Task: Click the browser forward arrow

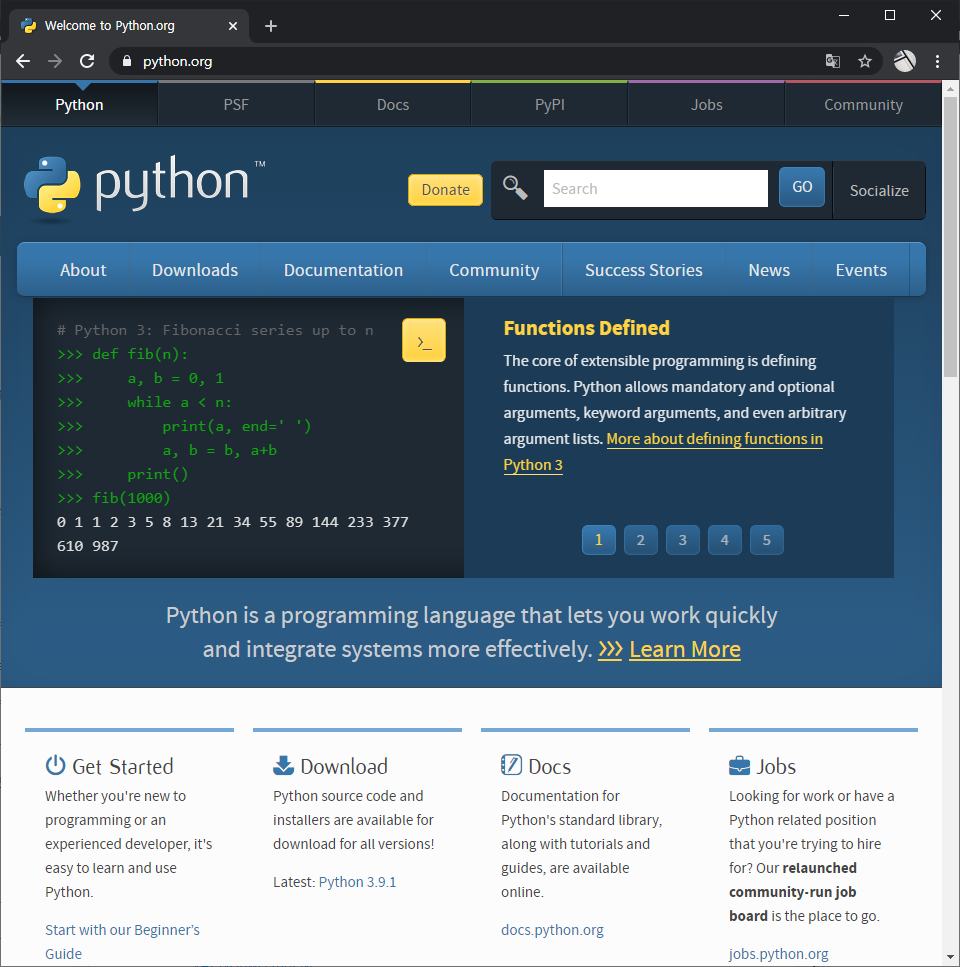Action: 55,61
